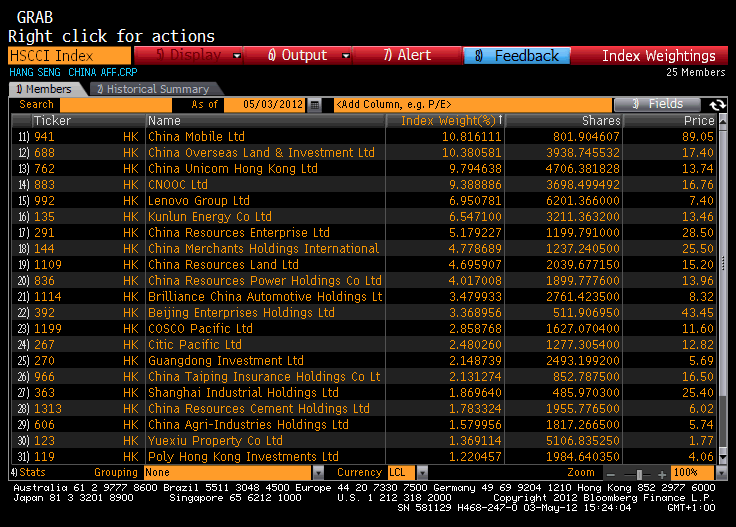
Task: Open the Feedback button
Action: pyautogui.click(x=517, y=56)
